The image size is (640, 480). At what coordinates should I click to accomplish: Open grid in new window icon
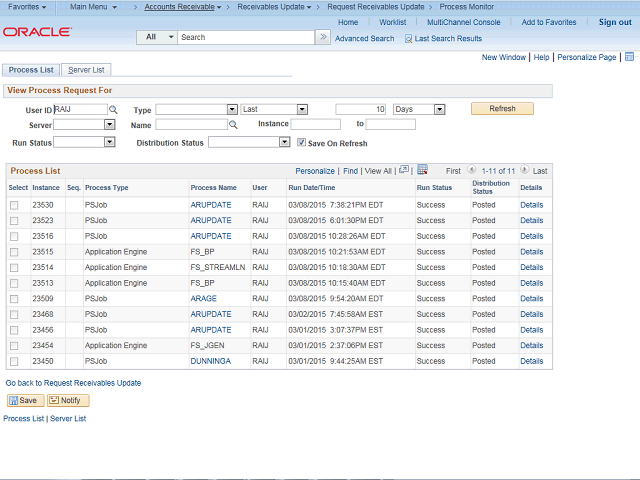coord(404,170)
